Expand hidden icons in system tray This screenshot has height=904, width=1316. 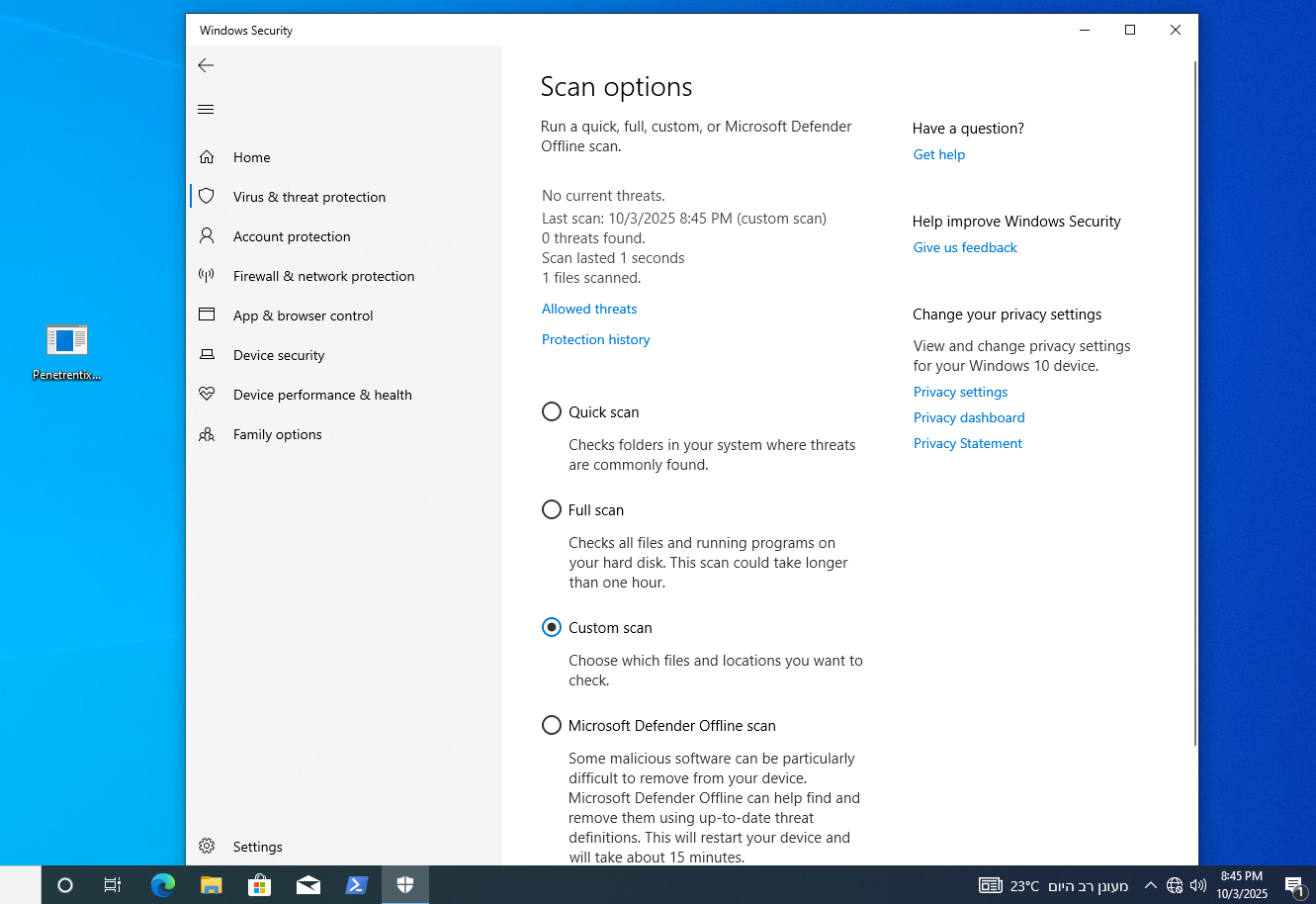click(1150, 885)
